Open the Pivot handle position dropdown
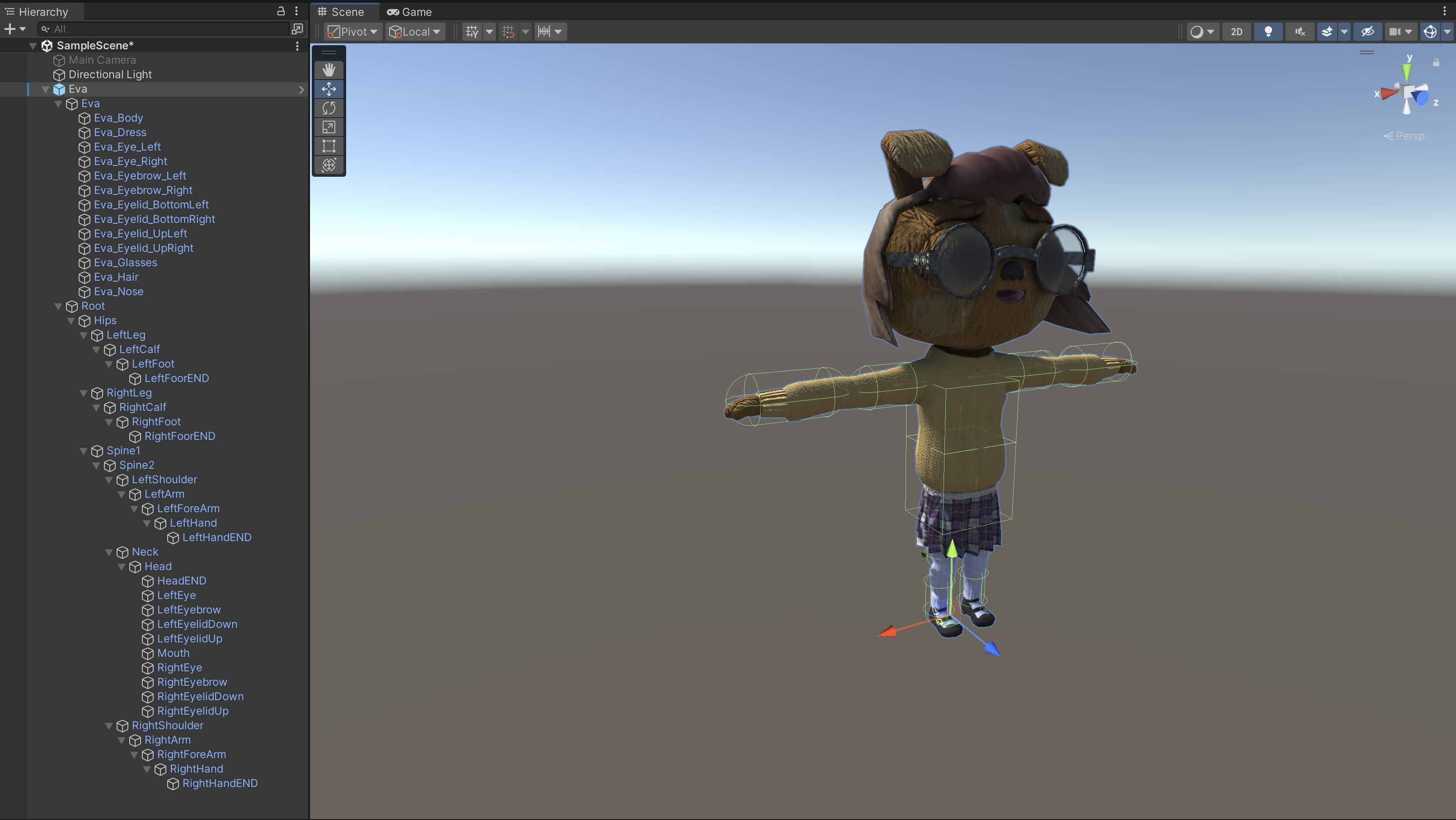 [353, 32]
